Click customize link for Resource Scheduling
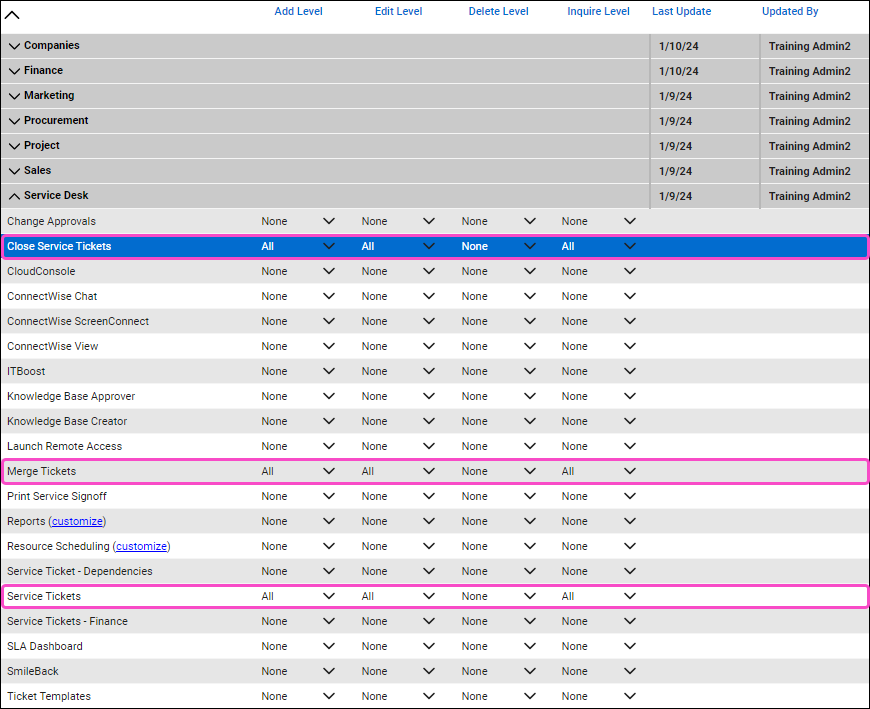Image resolution: width=870 pixels, height=709 pixels. coord(141,546)
